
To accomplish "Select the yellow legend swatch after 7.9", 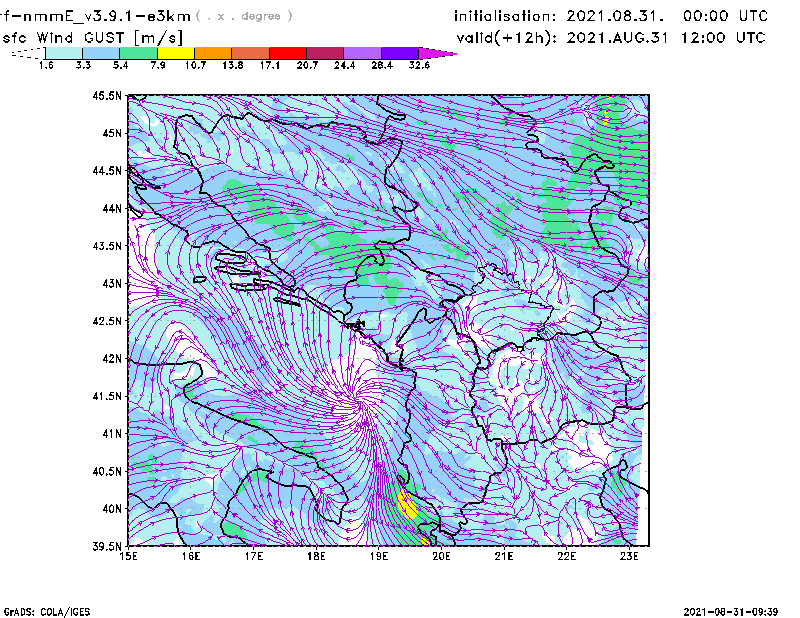I will tap(176, 53).
